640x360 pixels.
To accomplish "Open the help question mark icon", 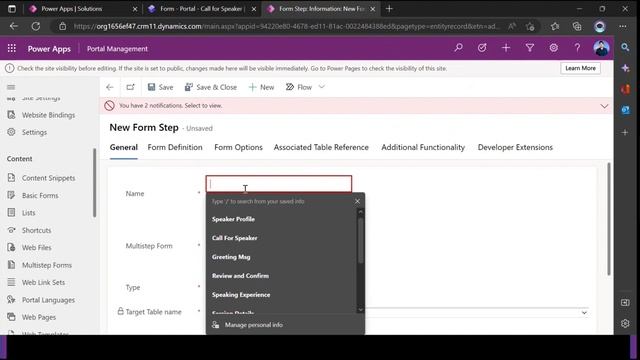I will point(577,48).
